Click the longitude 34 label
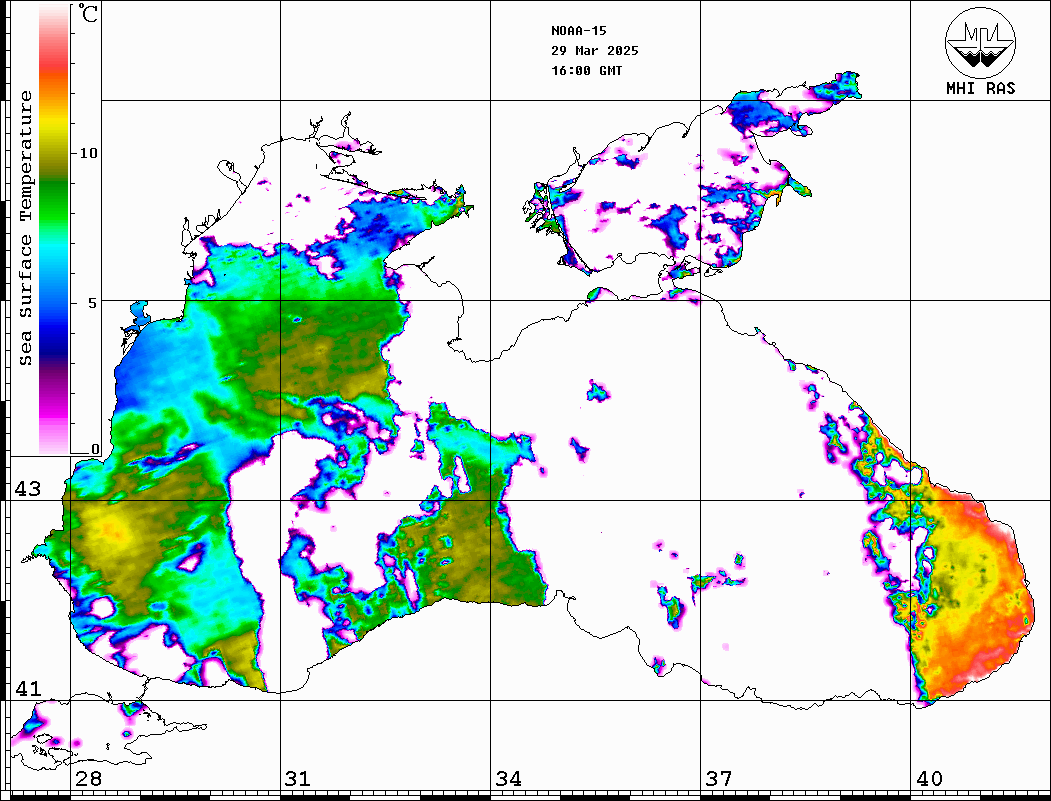The height and width of the screenshot is (801, 1051). point(508,778)
